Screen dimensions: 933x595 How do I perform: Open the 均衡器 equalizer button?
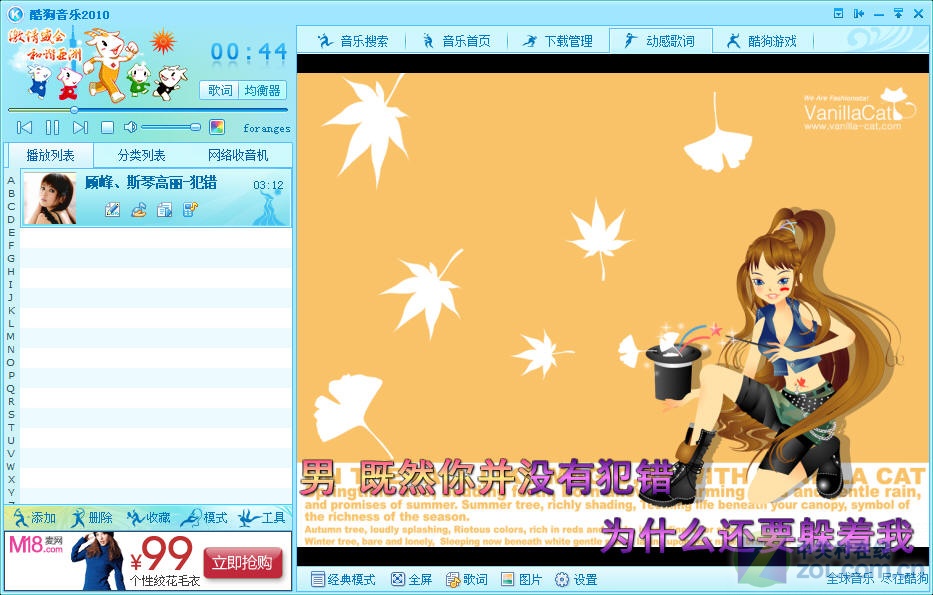(262, 90)
